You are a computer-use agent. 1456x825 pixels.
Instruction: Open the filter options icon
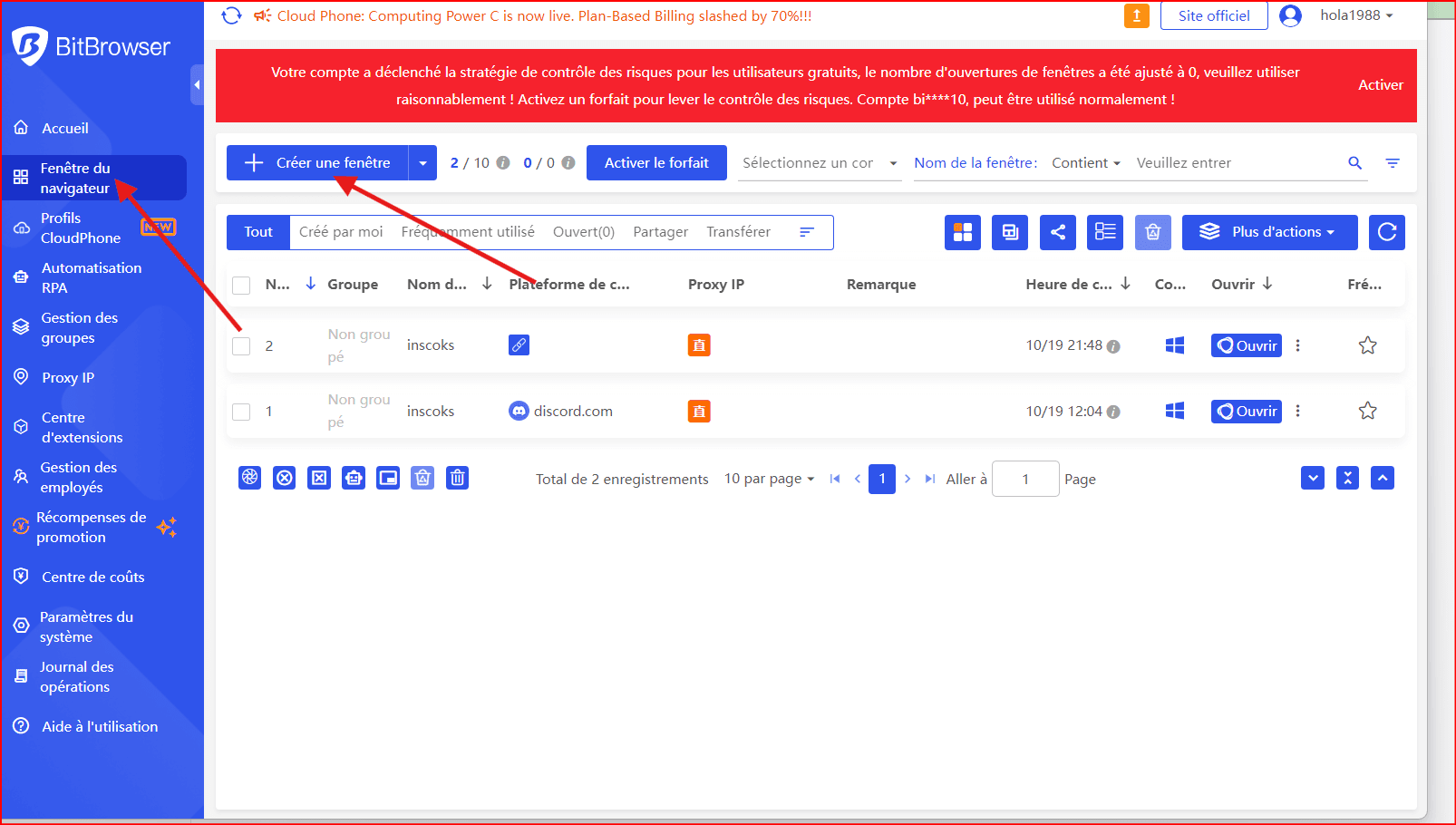coord(1392,163)
